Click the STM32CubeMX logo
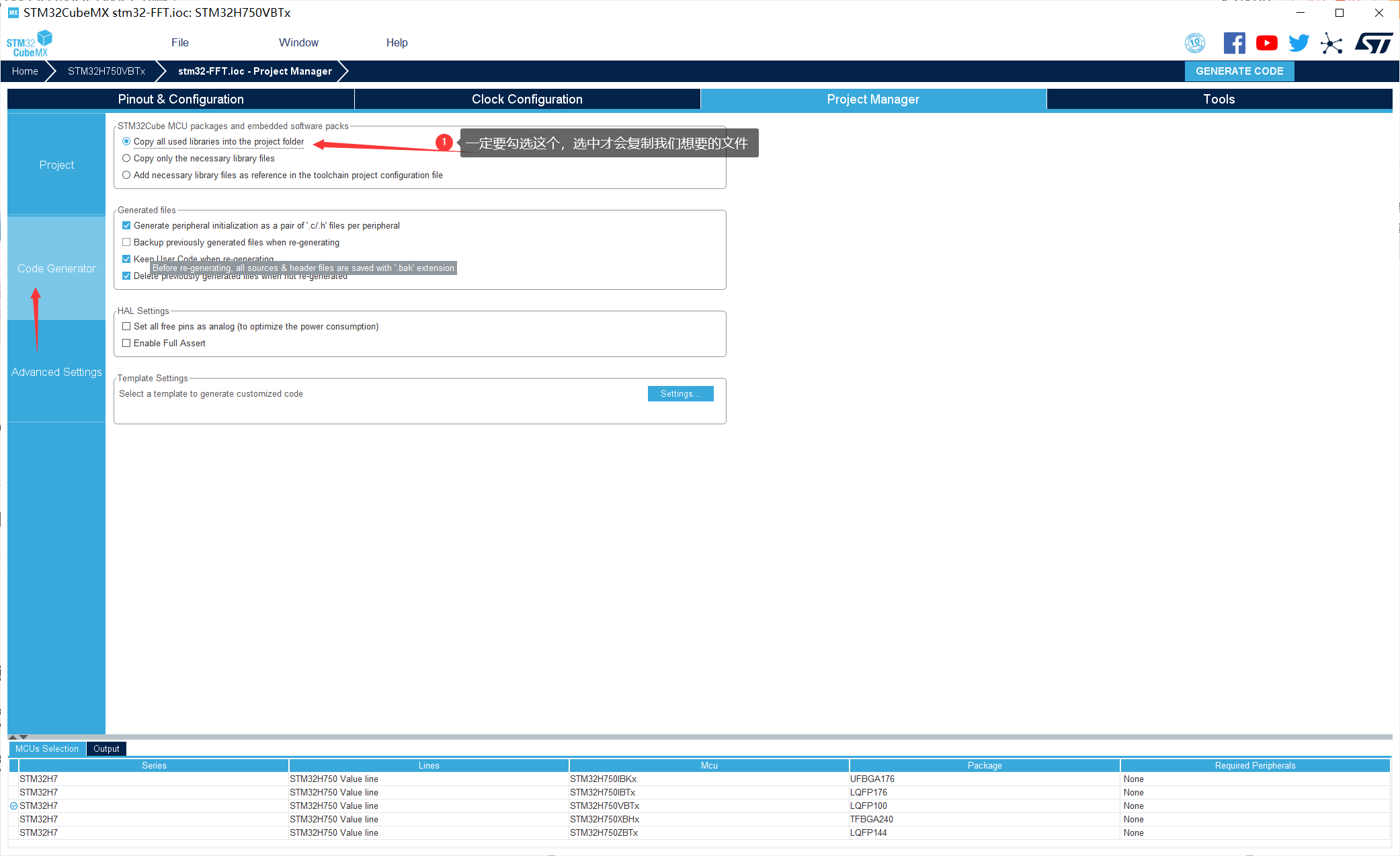 (30, 43)
